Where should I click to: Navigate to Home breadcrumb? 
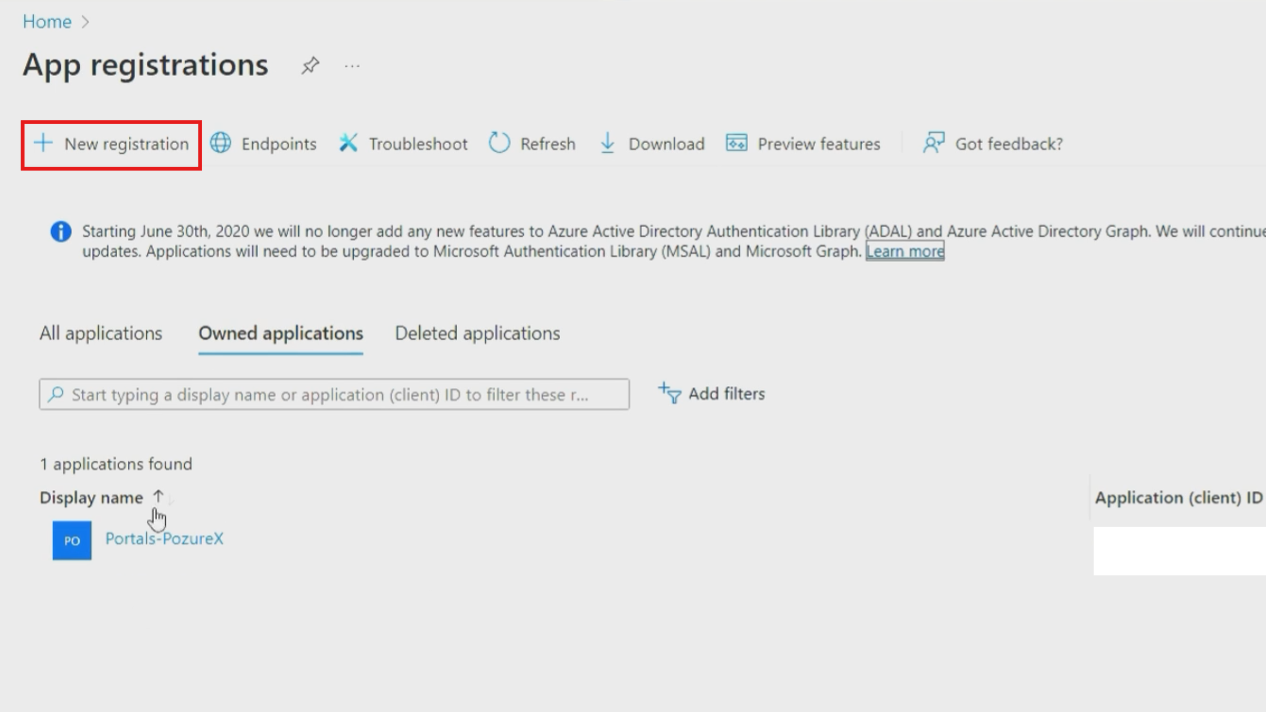tap(47, 21)
